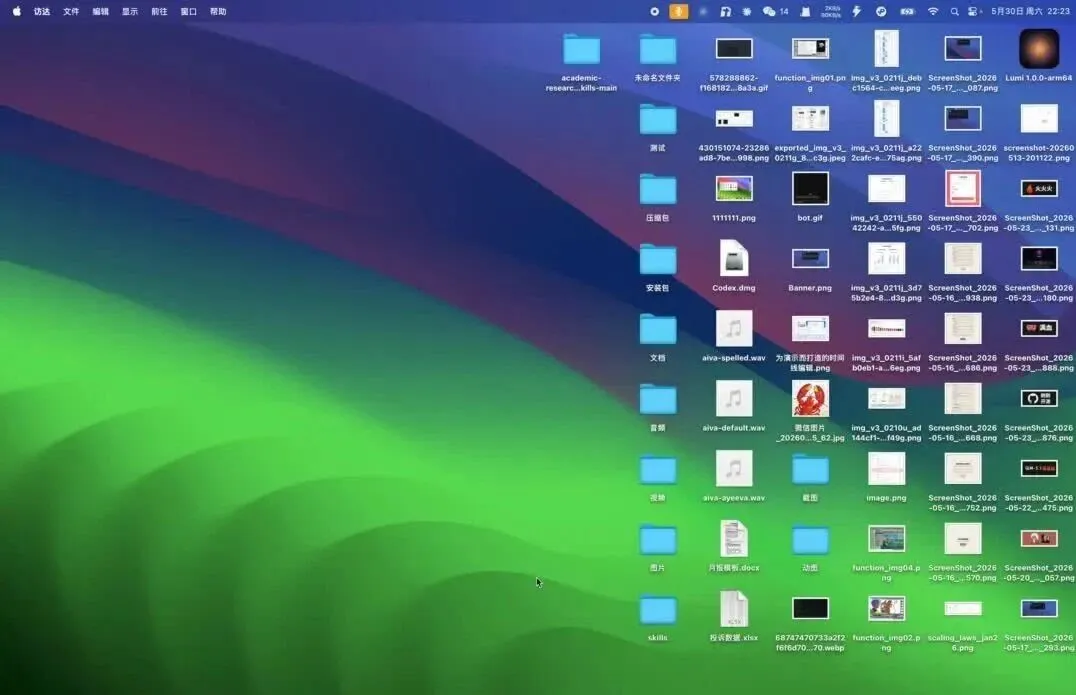Select the 文档 folder
This screenshot has width=1076, height=695.
657,330
